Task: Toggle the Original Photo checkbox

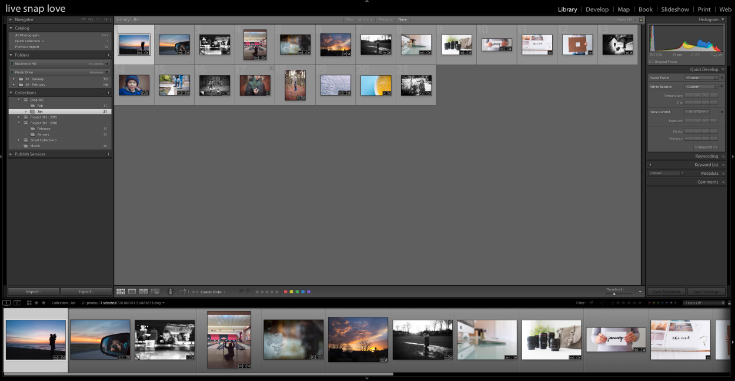Action: [651, 62]
